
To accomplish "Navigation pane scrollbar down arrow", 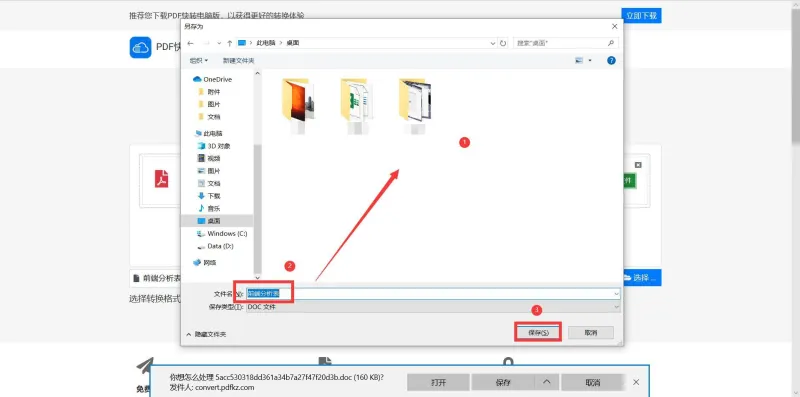I will pyautogui.click(x=258, y=278).
